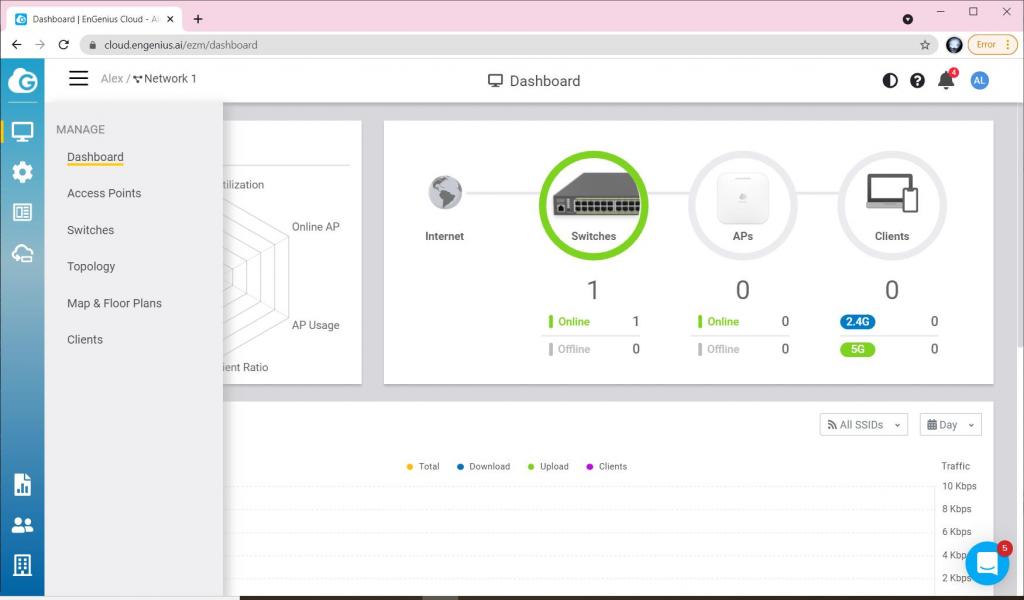Open the organization building icon in sidebar
This screenshot has width=1024, height=600.
[x=22, y=565]
